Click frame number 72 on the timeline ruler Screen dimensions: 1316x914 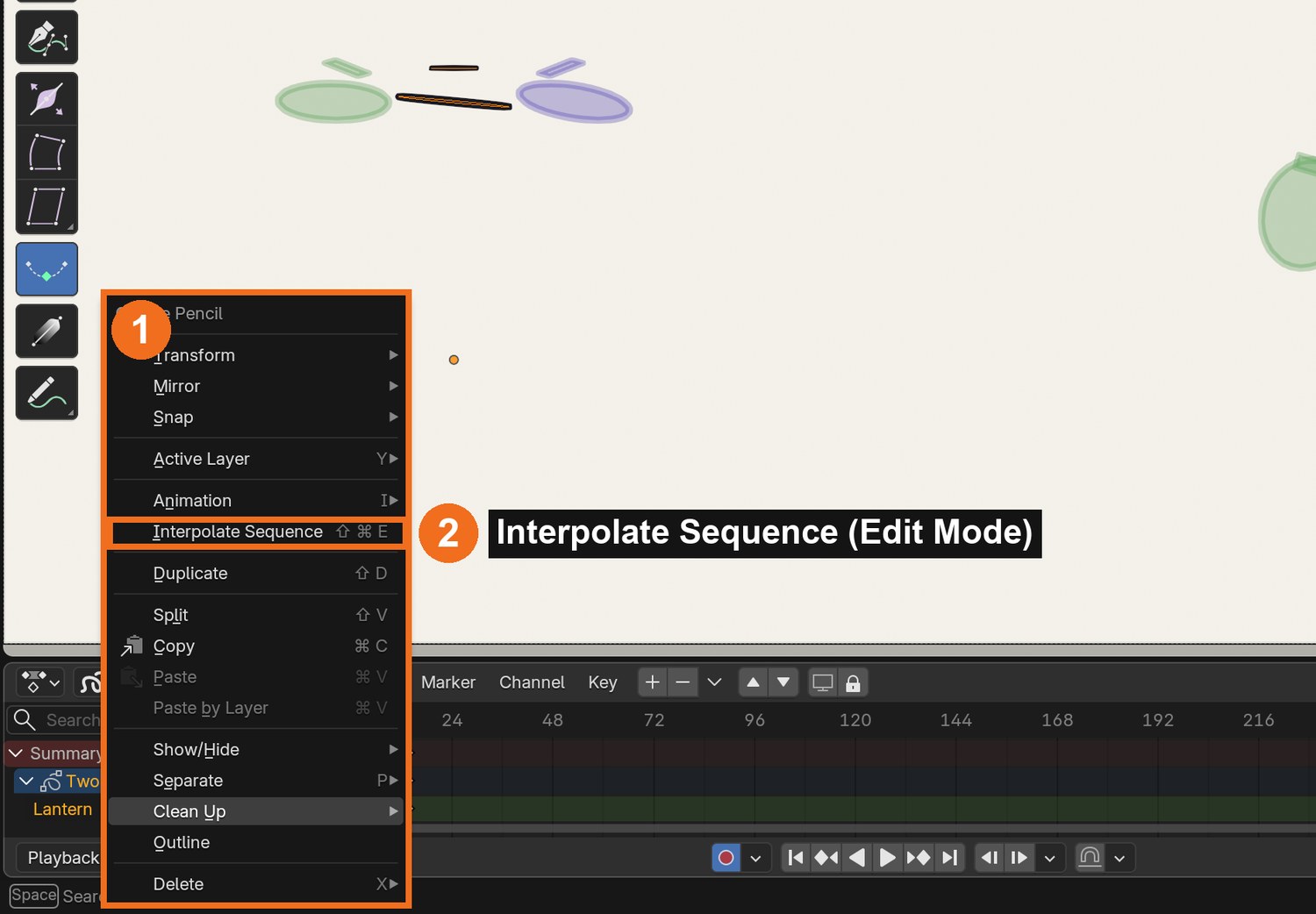[x=654, y=720]
